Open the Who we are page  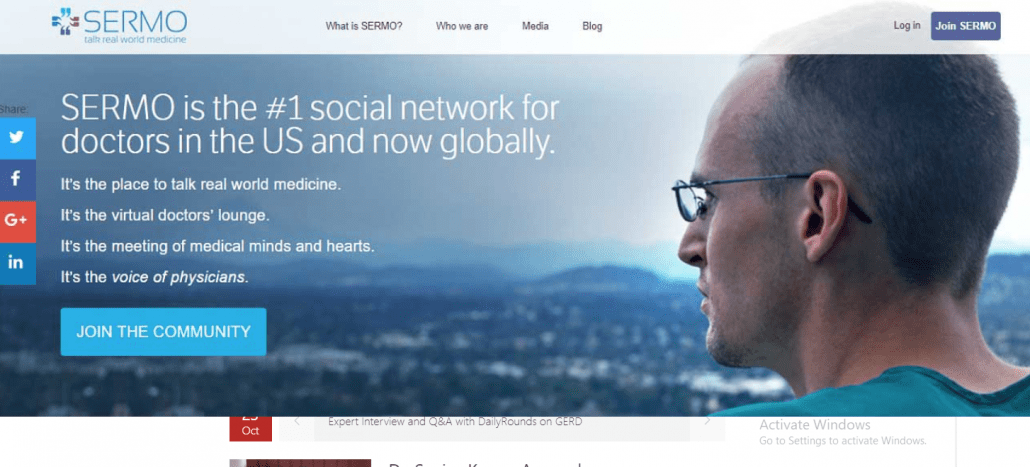[x=462, y=26]
